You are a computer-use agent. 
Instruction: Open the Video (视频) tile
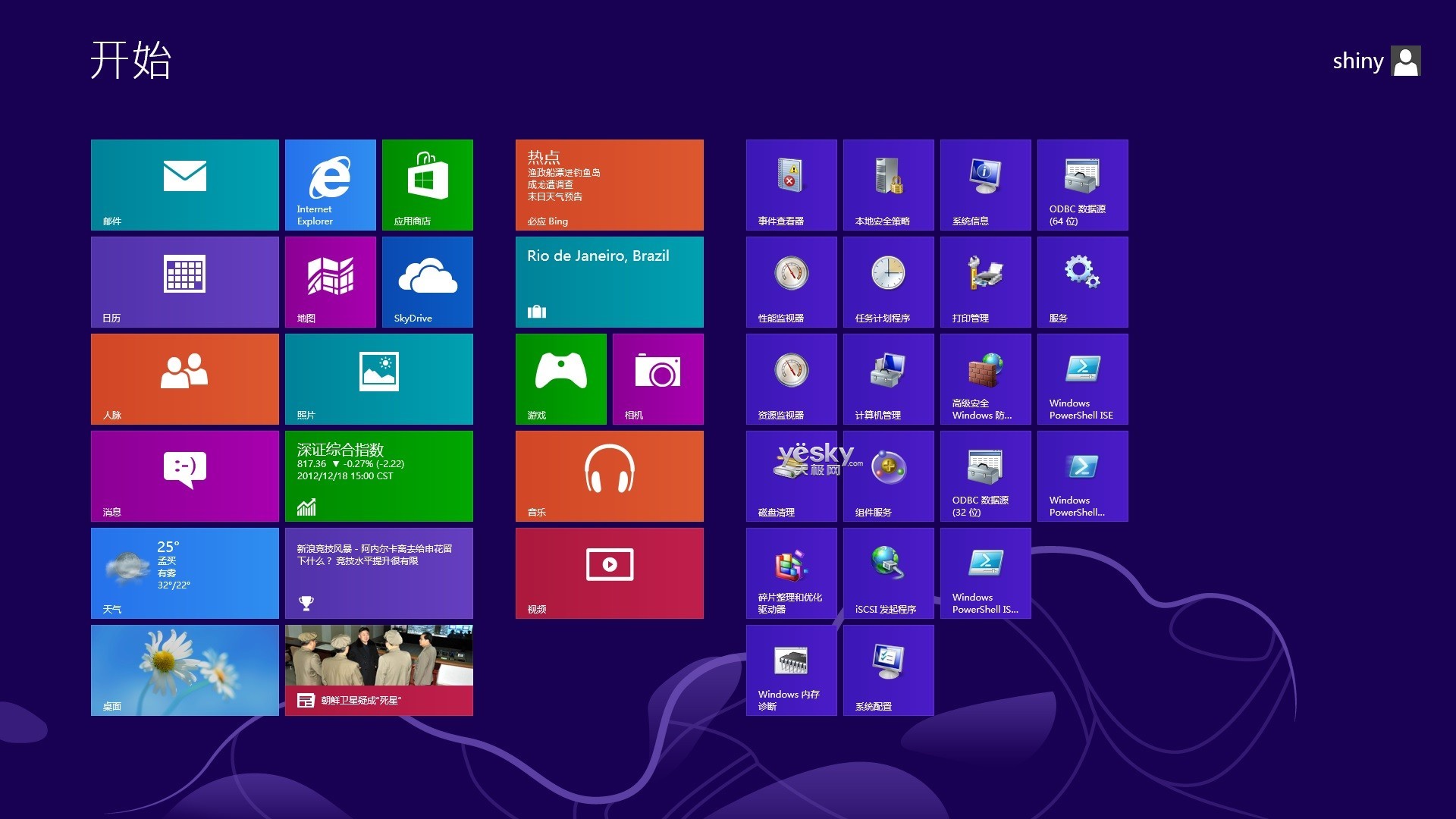(609, 573)
